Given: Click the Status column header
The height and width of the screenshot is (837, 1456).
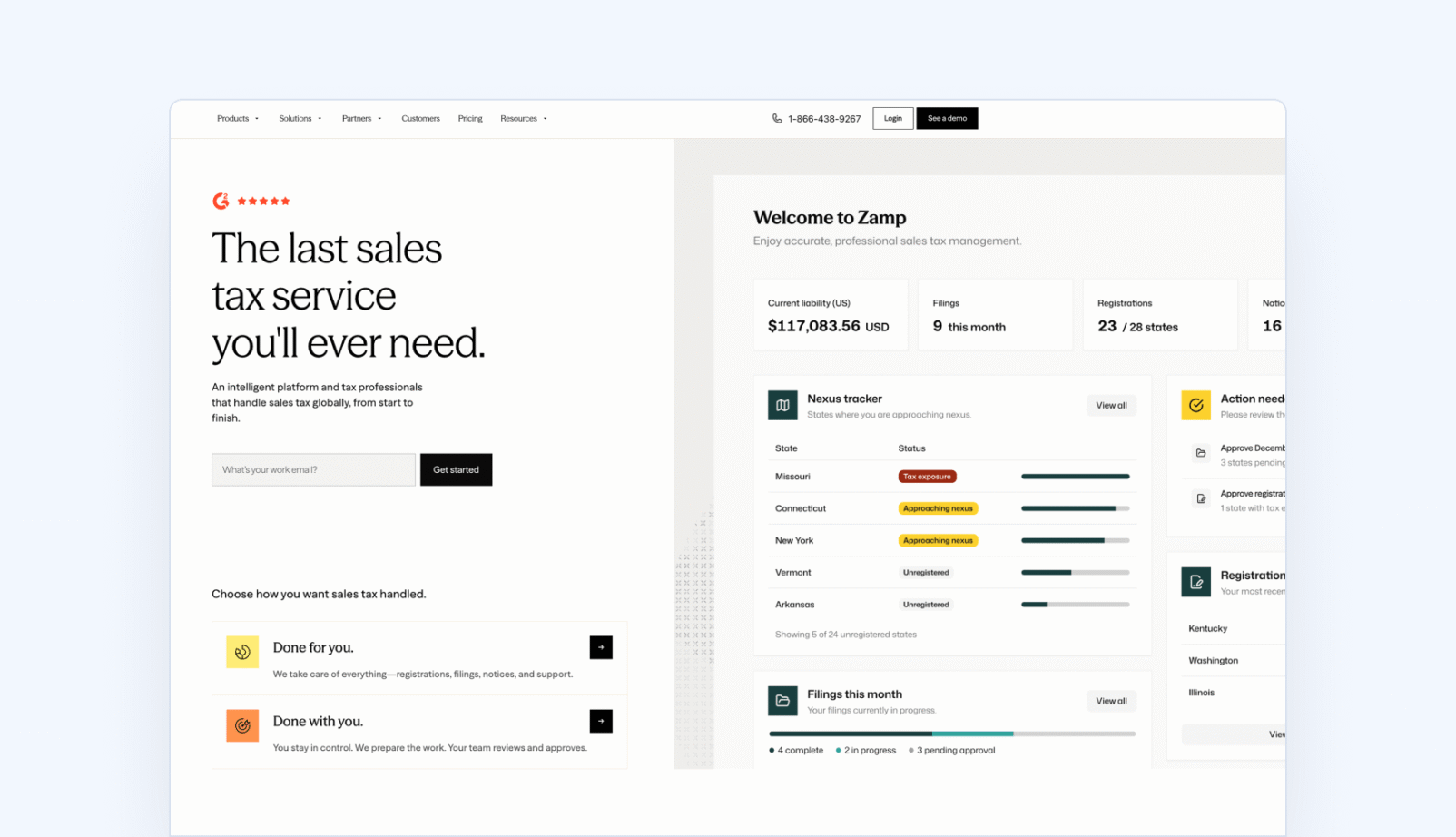Looking at the screenshot, I should [911, 448].
